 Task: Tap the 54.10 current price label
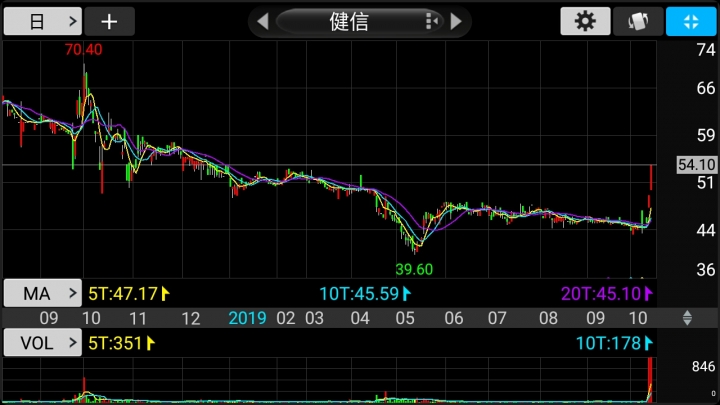(x=697, y=164)
